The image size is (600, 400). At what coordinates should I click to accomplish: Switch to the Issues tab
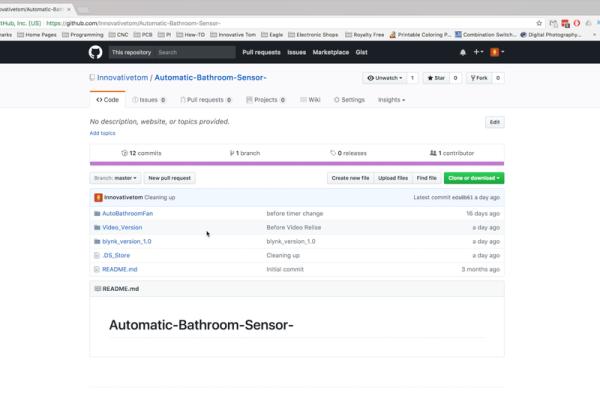point(148,100)
